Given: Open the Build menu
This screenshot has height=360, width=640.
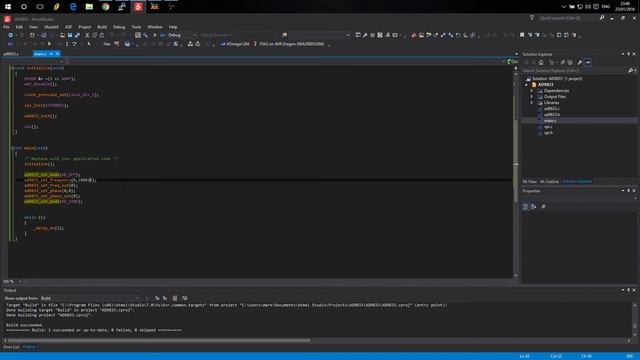Looking at the screenshot, I should 102,27.
